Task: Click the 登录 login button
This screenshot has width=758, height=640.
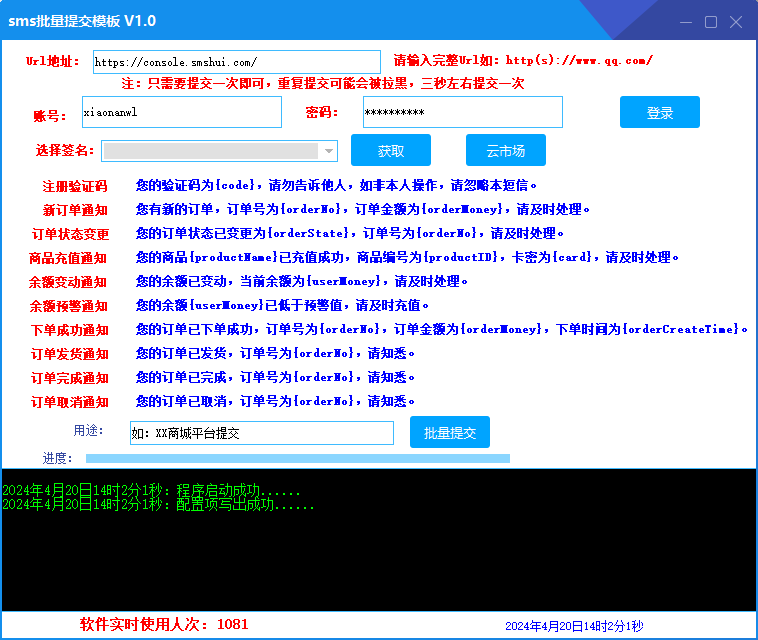Action: [659, 112]
